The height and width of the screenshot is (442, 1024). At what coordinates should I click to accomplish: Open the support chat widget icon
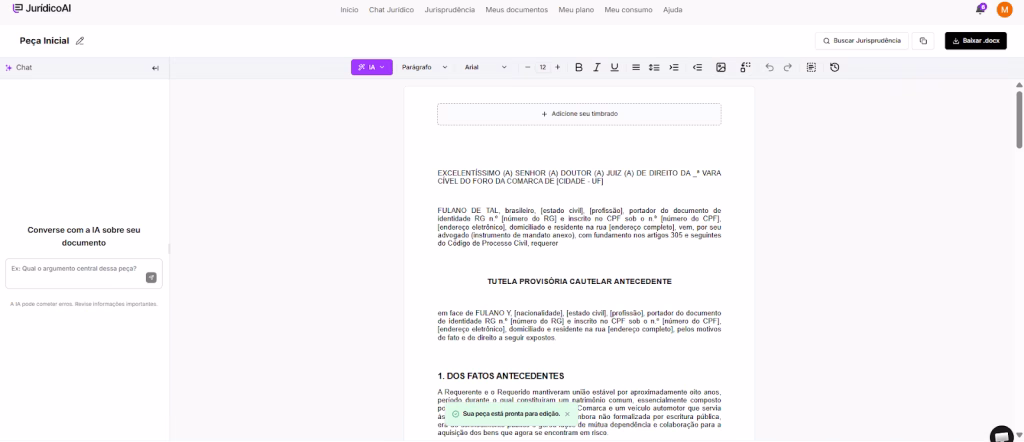1001,434
